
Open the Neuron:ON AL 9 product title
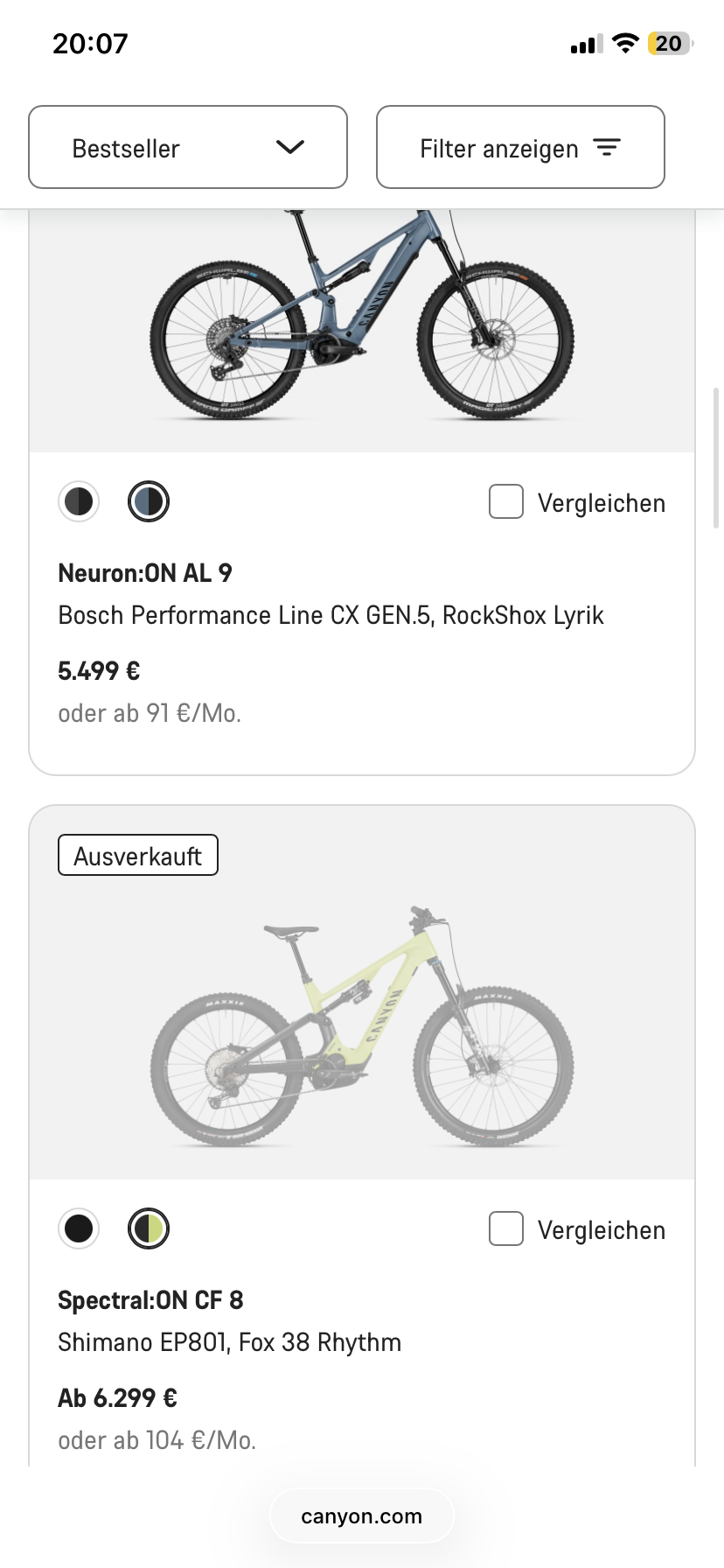coord(145,573)
